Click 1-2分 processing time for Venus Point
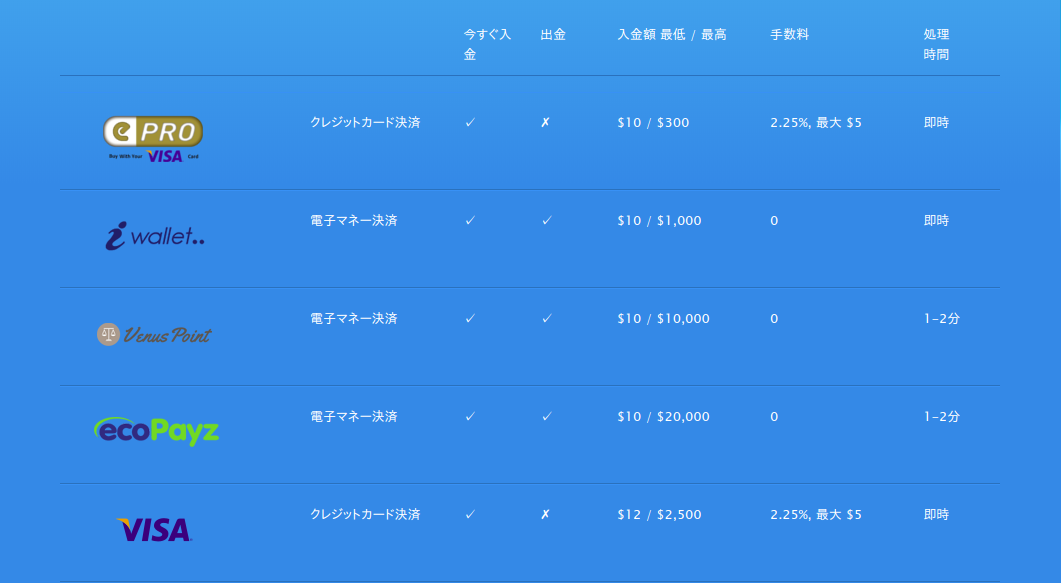The width and height of the screenshot is (1061, 583). click(942, 319)
